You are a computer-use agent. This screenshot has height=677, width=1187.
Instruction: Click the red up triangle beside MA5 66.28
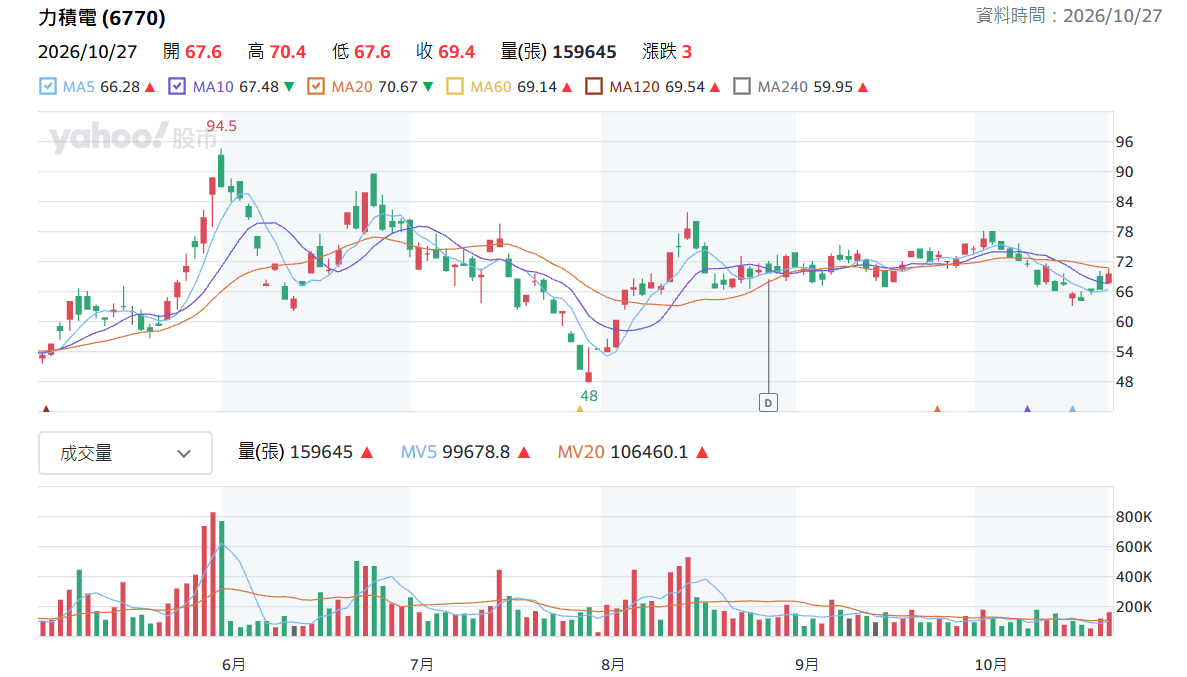tap(150, 87)
